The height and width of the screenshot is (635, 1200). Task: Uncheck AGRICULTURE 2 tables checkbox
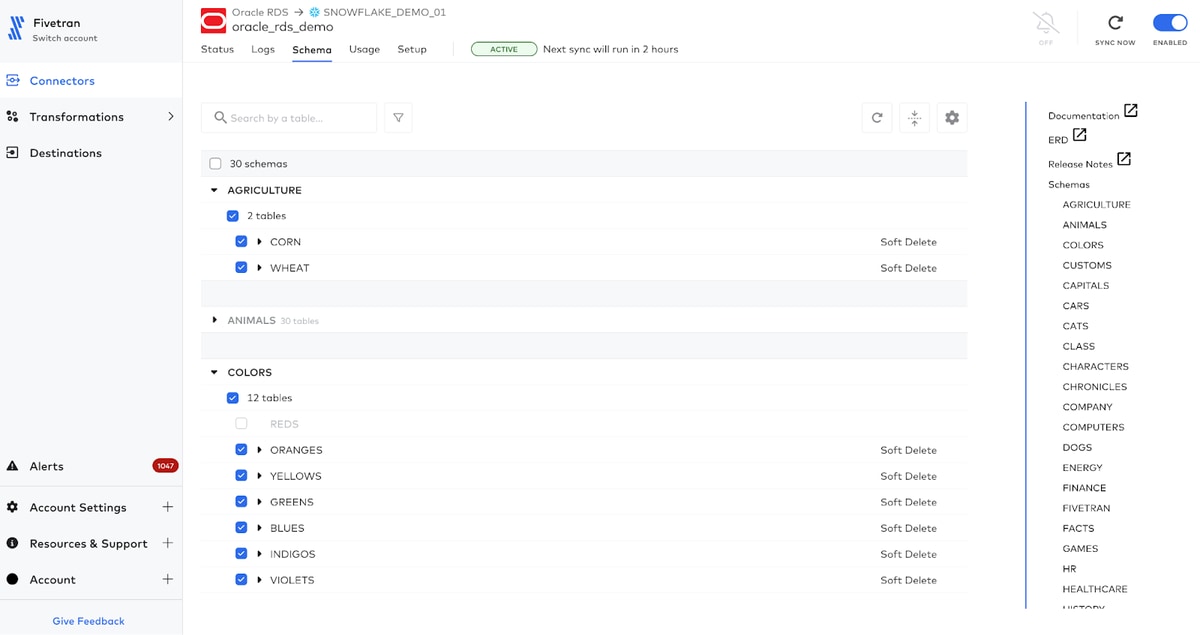pos(233,216)
